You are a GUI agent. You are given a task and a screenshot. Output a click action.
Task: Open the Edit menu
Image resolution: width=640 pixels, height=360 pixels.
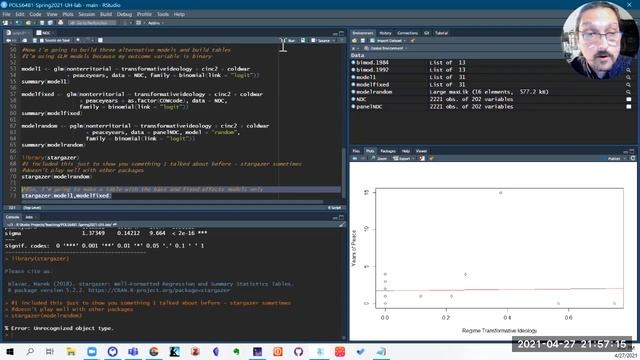point(20,14)
